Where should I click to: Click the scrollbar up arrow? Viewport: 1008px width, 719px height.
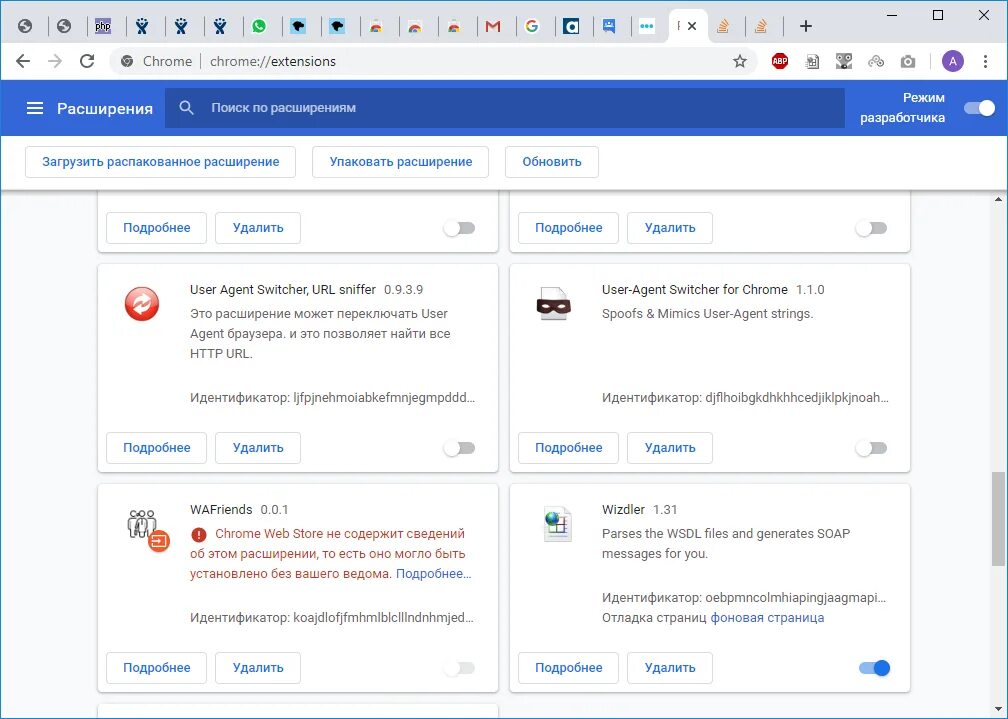998,199
